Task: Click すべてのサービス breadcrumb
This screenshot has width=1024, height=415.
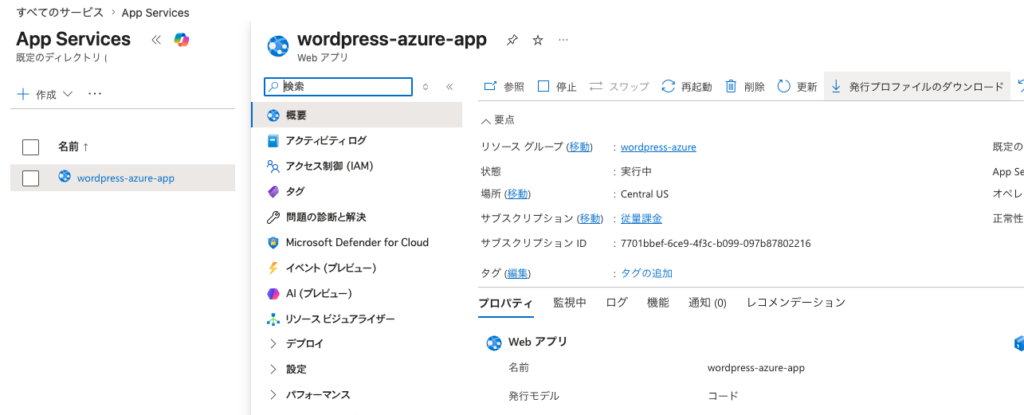Action: tap(59, 12)
